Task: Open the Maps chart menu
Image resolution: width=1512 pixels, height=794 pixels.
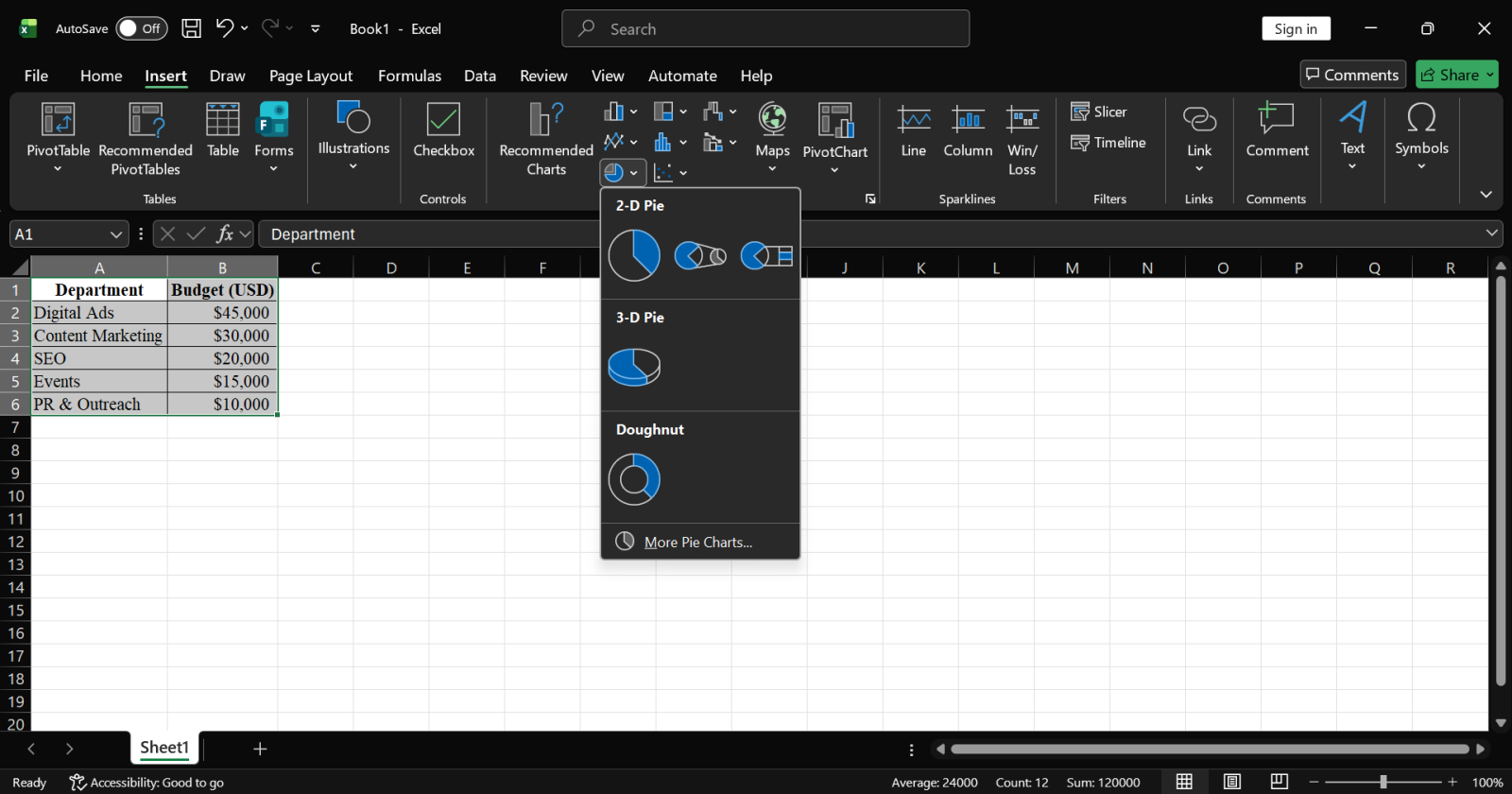Action: (x=772, y=138)
